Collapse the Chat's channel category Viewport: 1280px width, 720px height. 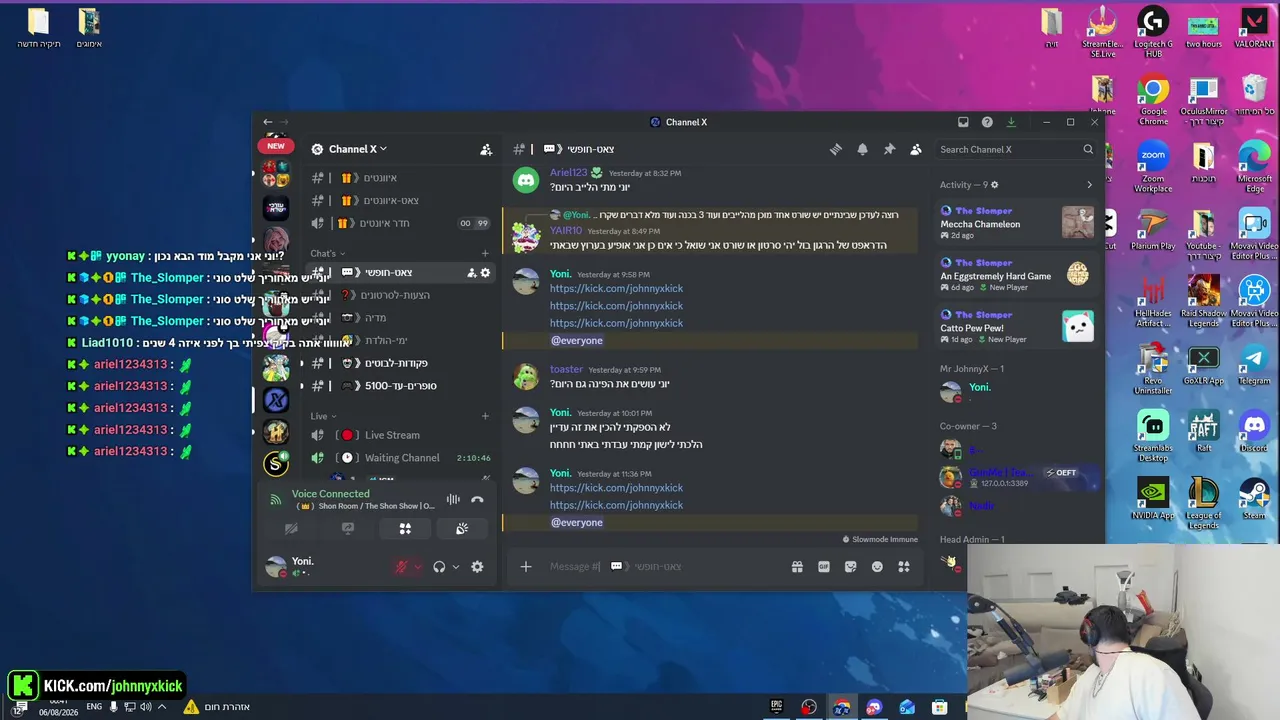328,254
